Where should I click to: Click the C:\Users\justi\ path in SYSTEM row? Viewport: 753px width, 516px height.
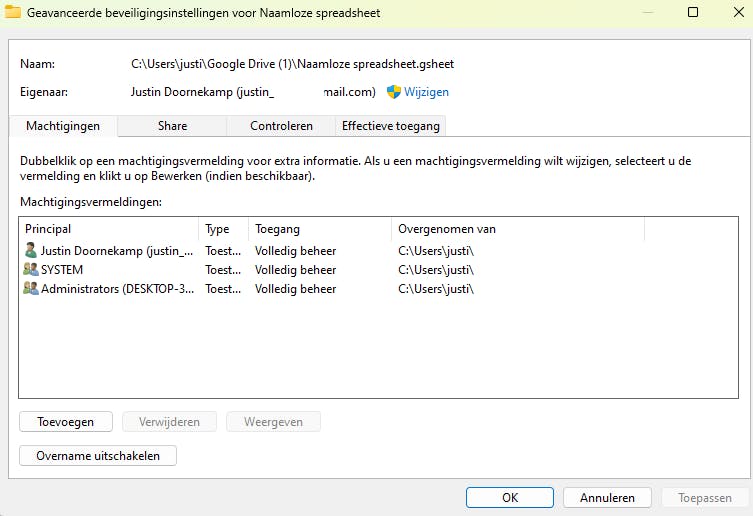pyautogui.click(x=436, y=270)
